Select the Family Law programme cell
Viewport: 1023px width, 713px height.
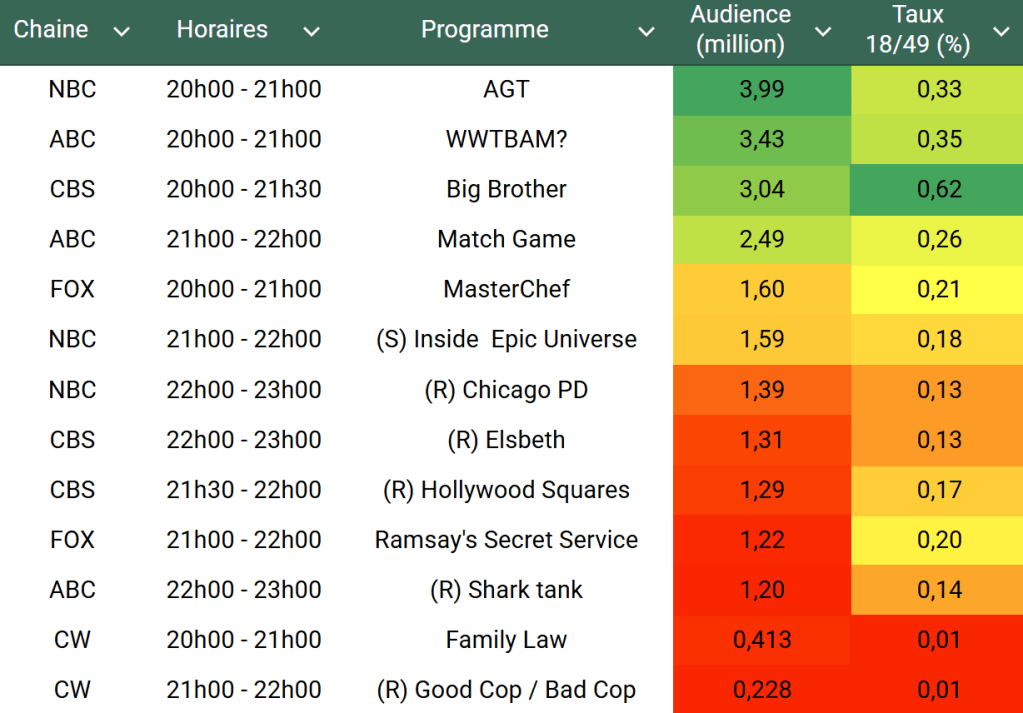(506, 640)
